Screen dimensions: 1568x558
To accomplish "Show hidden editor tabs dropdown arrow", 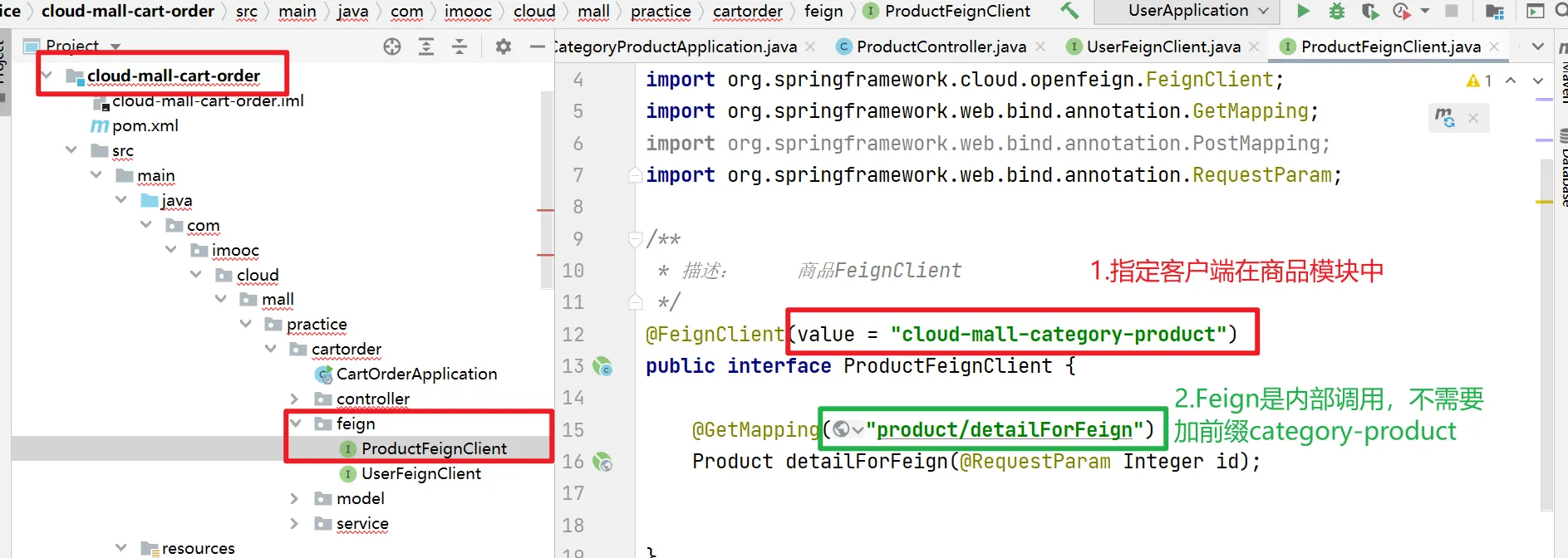I will [x=1538, y=46].
